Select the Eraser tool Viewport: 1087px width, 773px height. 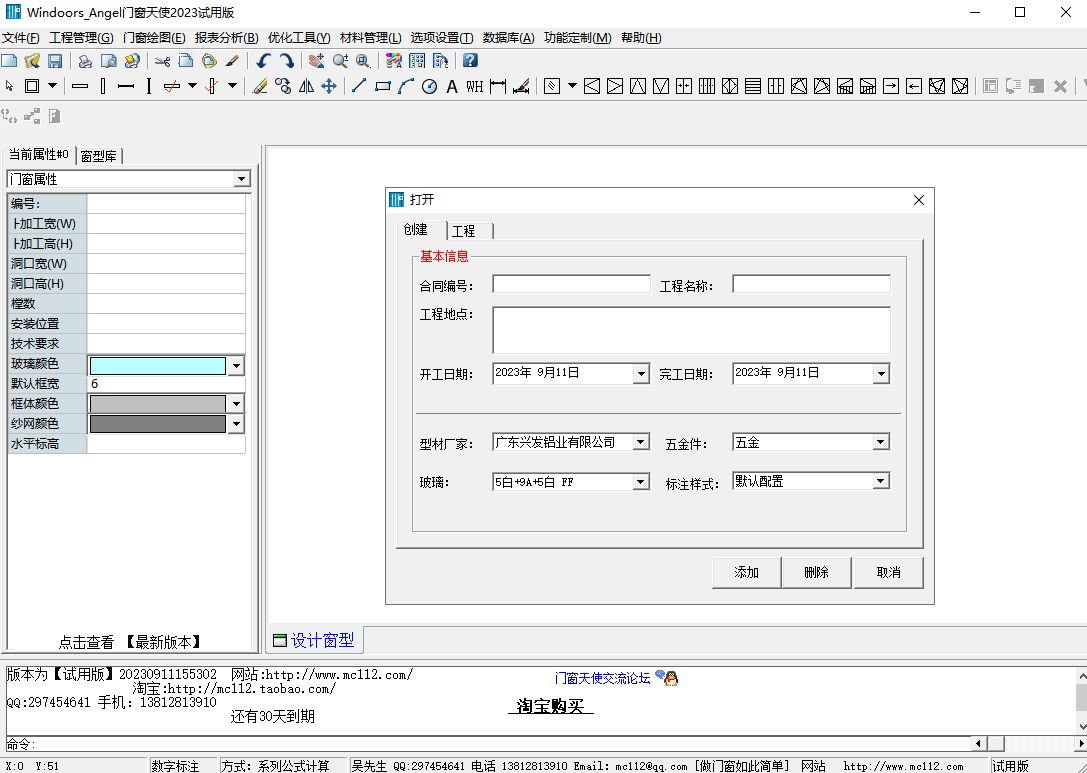tap(260, 86)
